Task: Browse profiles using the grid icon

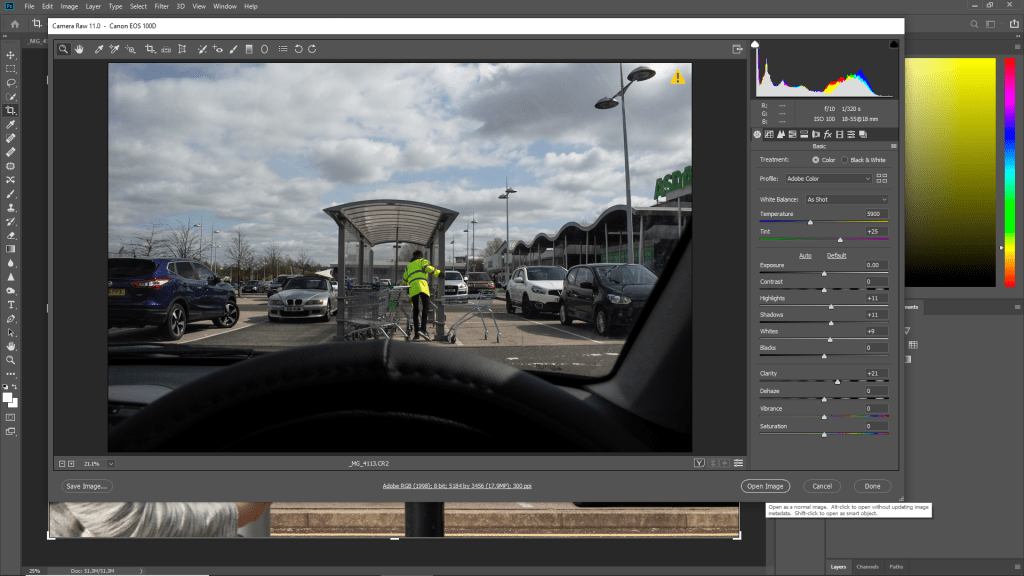Action: pyautogui.click(x=881, y=178)
